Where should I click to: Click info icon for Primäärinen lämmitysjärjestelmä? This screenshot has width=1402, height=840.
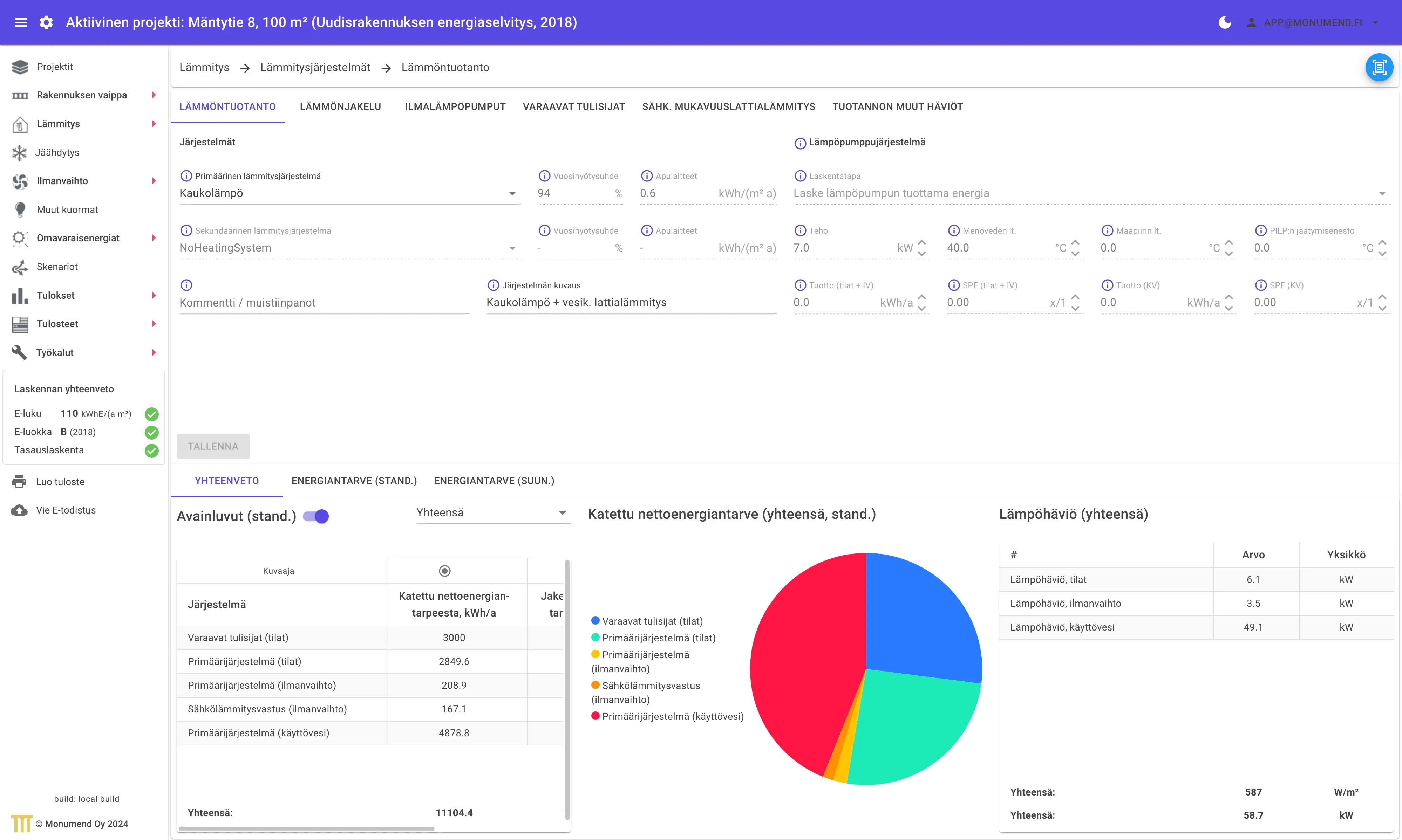(x=186, y=176)
